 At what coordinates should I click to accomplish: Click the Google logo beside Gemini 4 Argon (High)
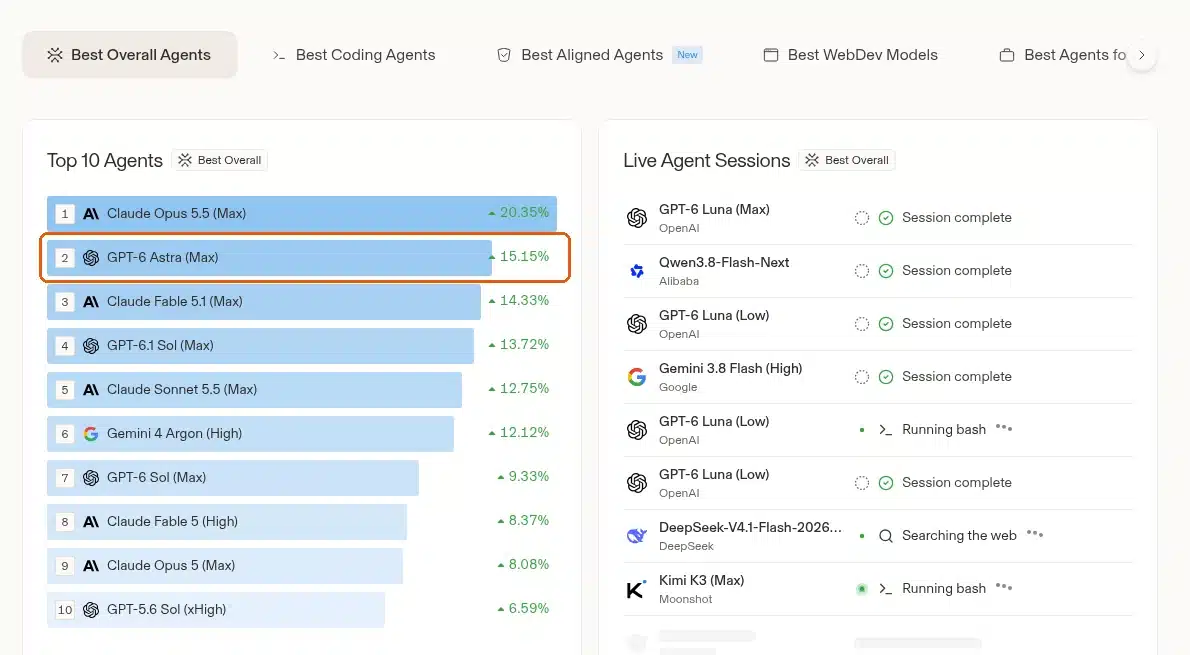click(91, 434)
